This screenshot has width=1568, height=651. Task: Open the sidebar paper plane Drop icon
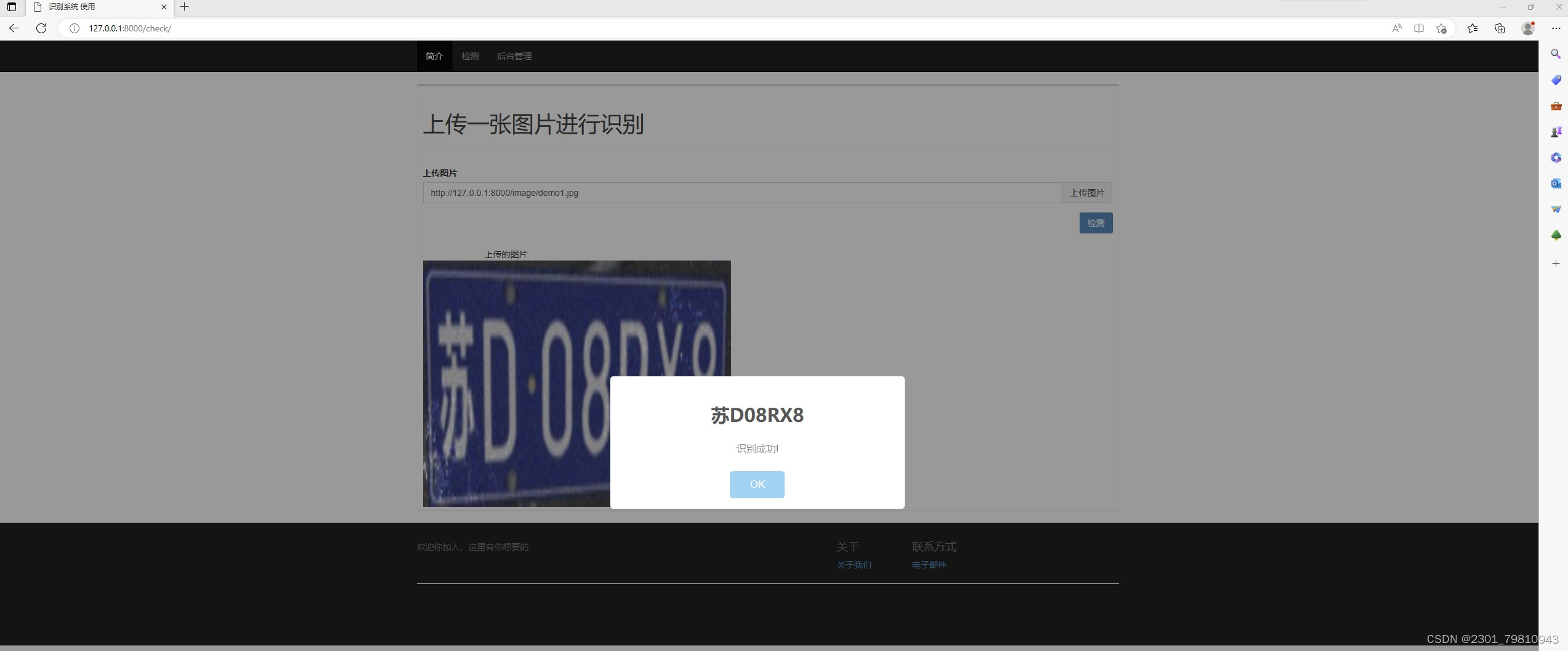1556,209
